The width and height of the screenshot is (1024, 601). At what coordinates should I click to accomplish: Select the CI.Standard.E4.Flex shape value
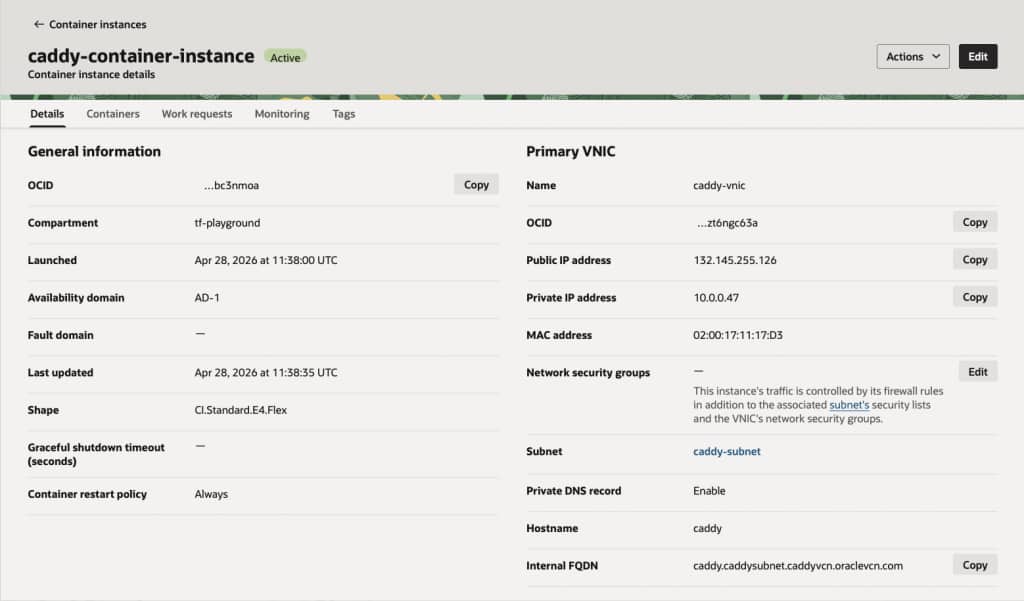point(240,410)
